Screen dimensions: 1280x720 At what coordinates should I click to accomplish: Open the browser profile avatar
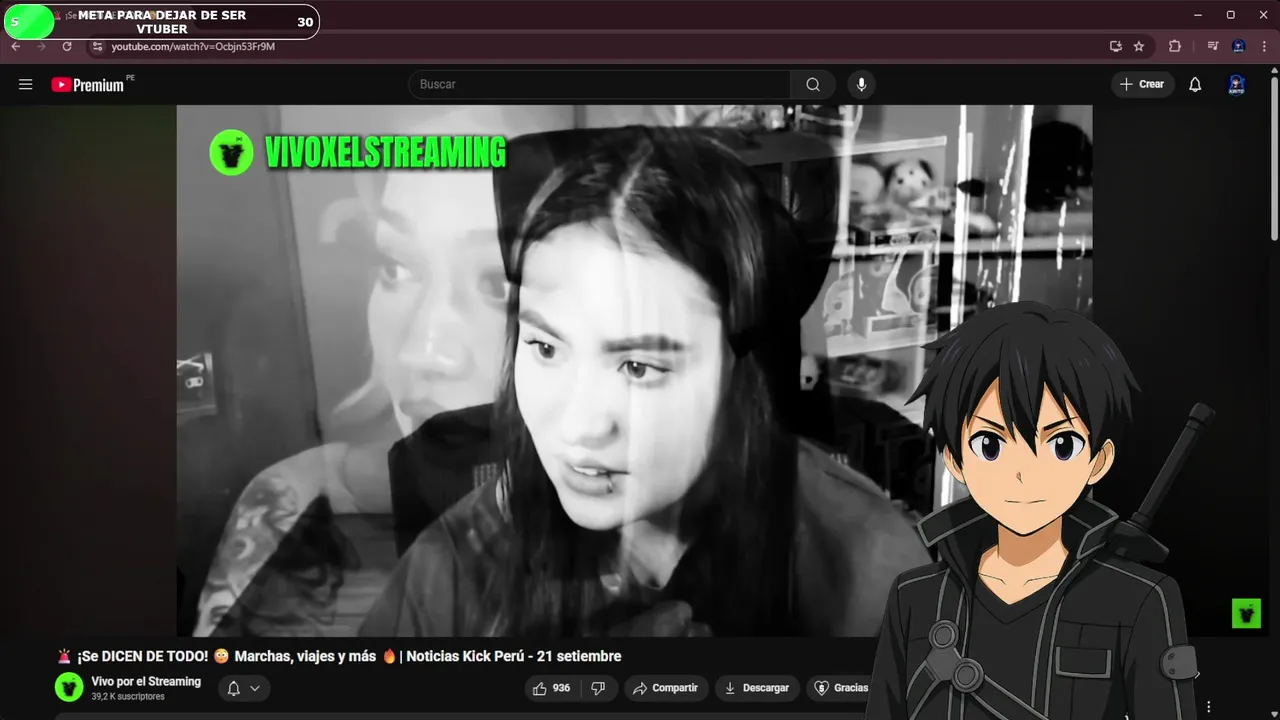coord(1238,46)
